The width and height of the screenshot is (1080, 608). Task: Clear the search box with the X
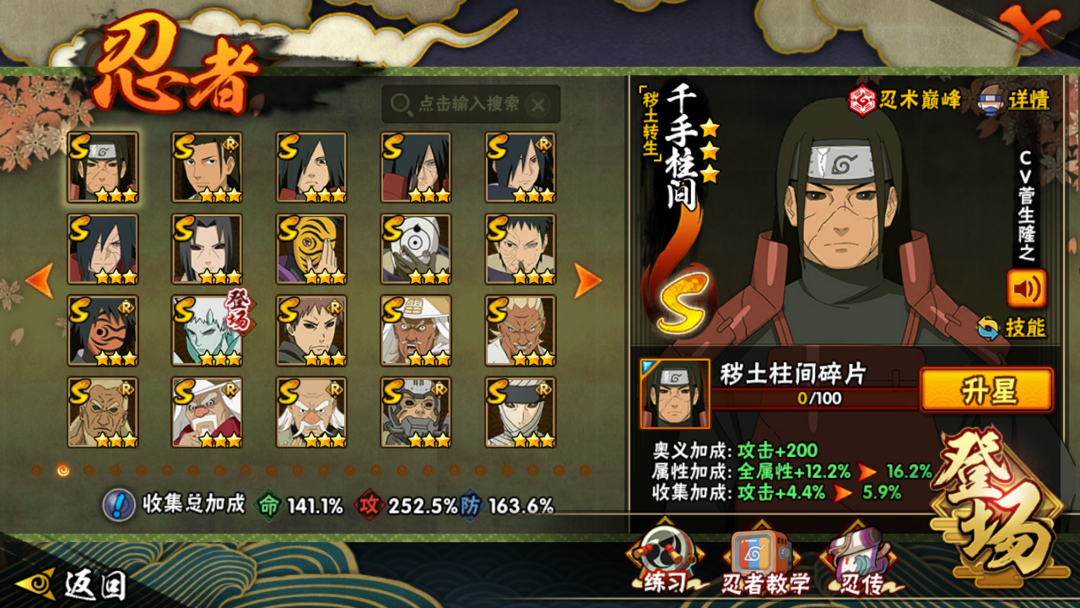click(538, 105)
